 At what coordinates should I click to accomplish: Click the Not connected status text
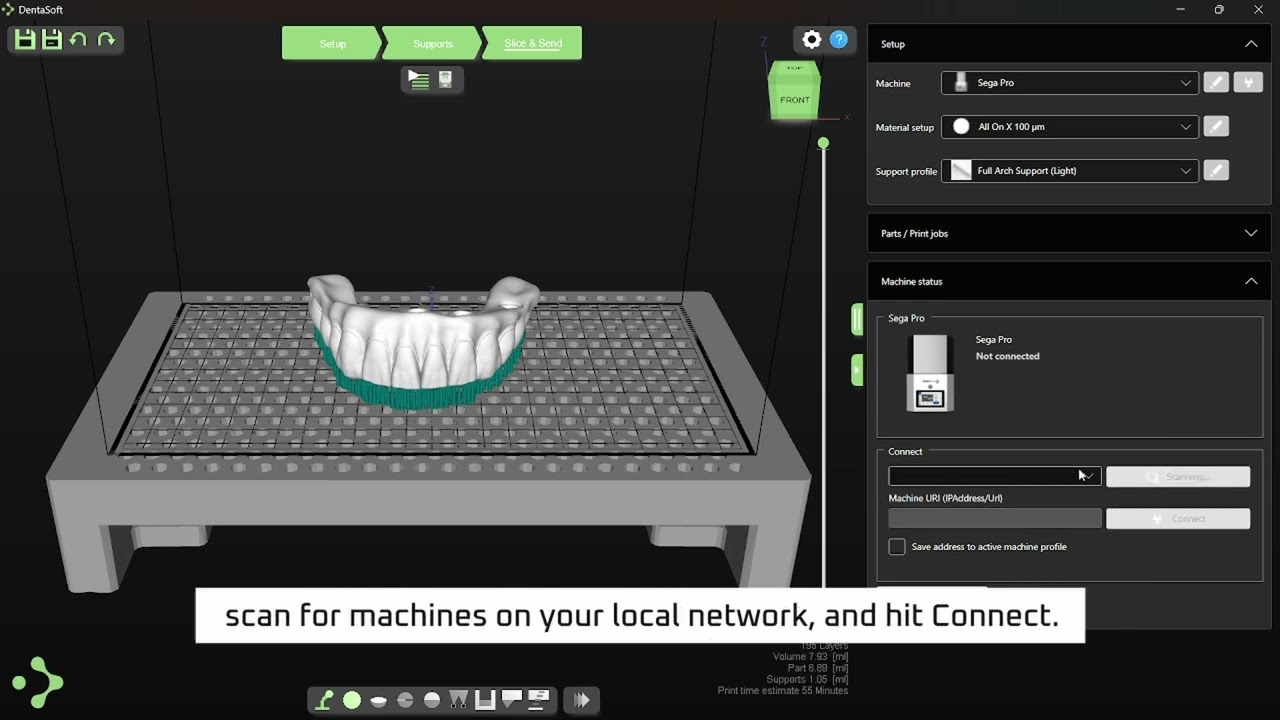pos(1007,356)
